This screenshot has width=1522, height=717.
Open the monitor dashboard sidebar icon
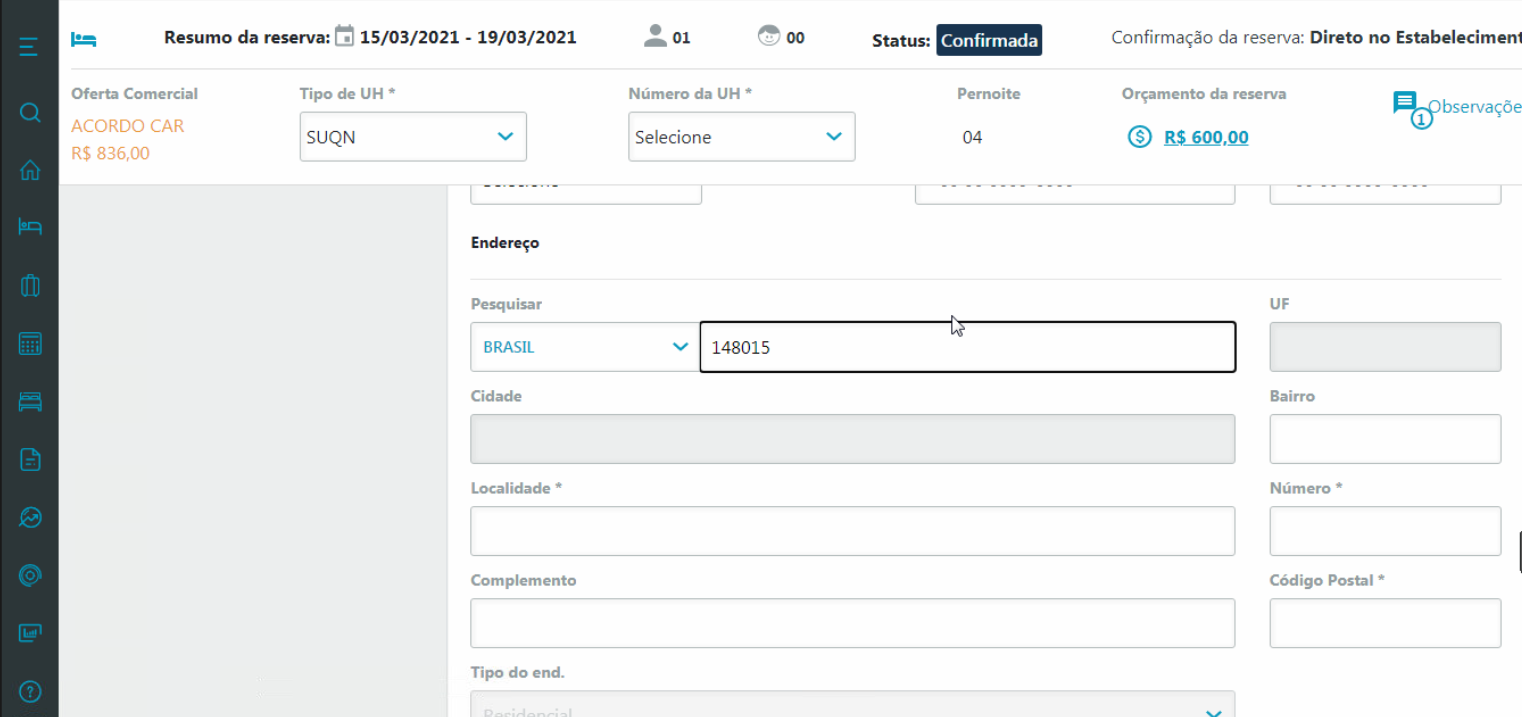(x=30, y=633)
